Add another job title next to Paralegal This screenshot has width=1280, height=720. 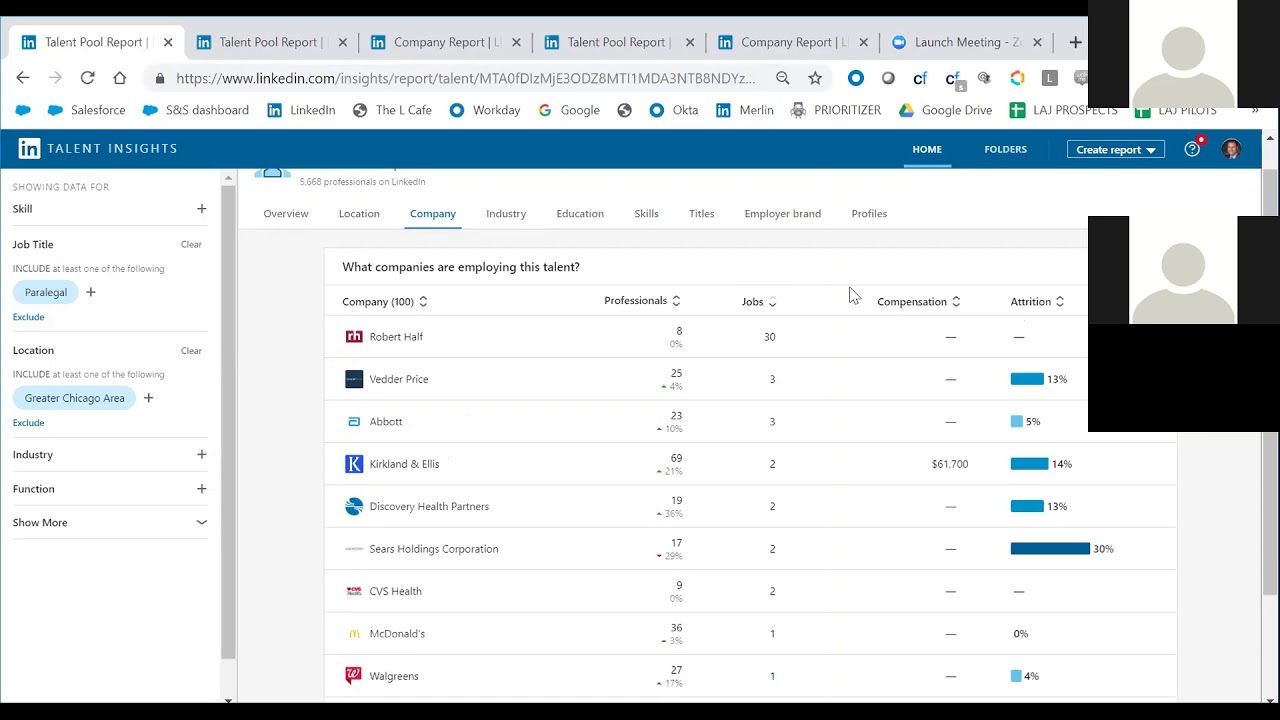pyautogui.click(x=91, y=292)
